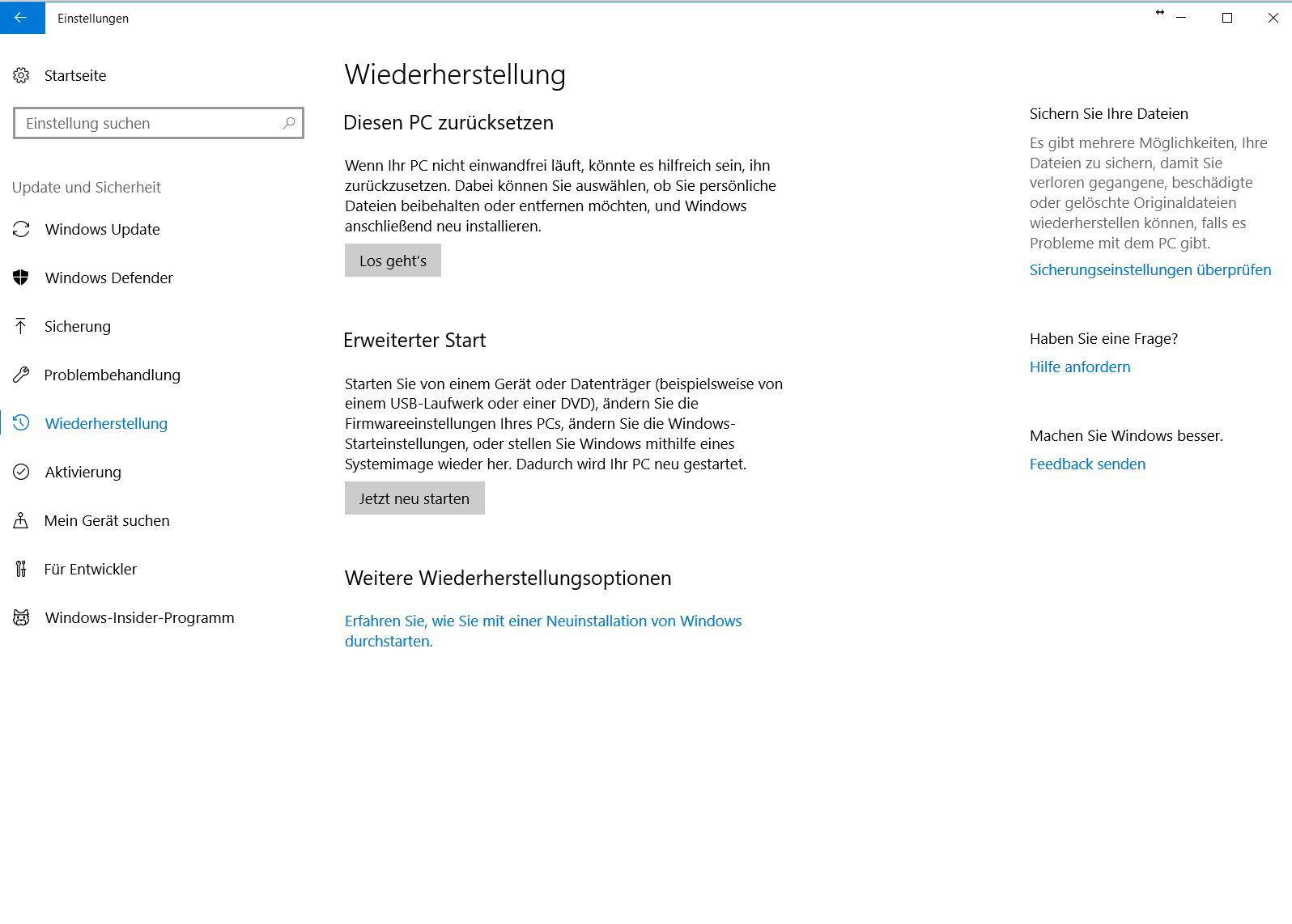Click the Weitere Wiederherstellungsoptionen heading
The image size is (1292, 924).
tap(508, 578)
